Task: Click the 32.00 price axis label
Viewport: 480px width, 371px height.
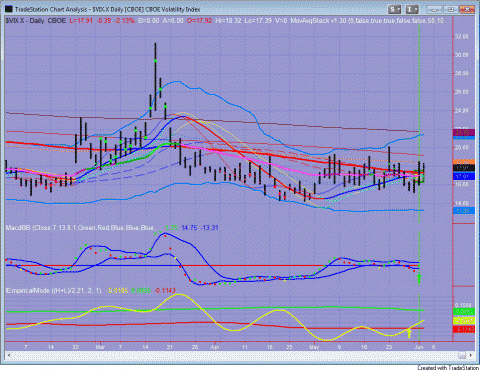Action: click(462, 36)
